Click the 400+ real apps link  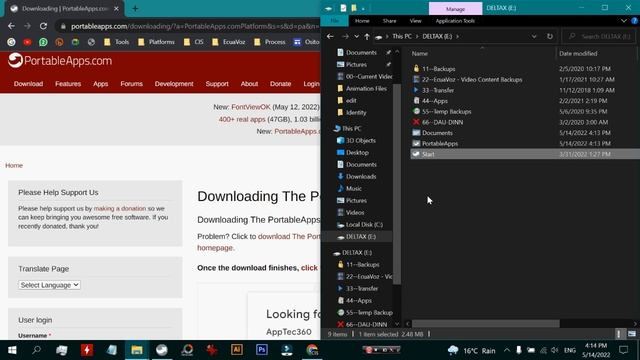coord(242,119)
